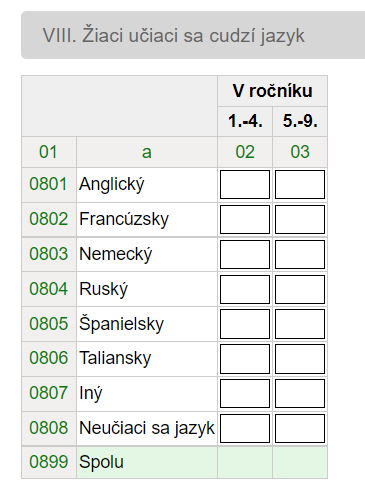Activate the Taliansky input in column 03
Viewport: 365px width, 491px height.
[x=300, y=359]
